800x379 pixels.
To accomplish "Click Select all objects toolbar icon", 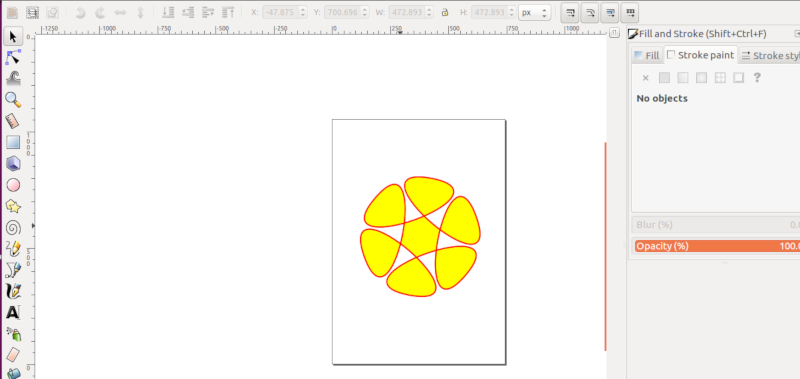I will (x=12, y=13).
